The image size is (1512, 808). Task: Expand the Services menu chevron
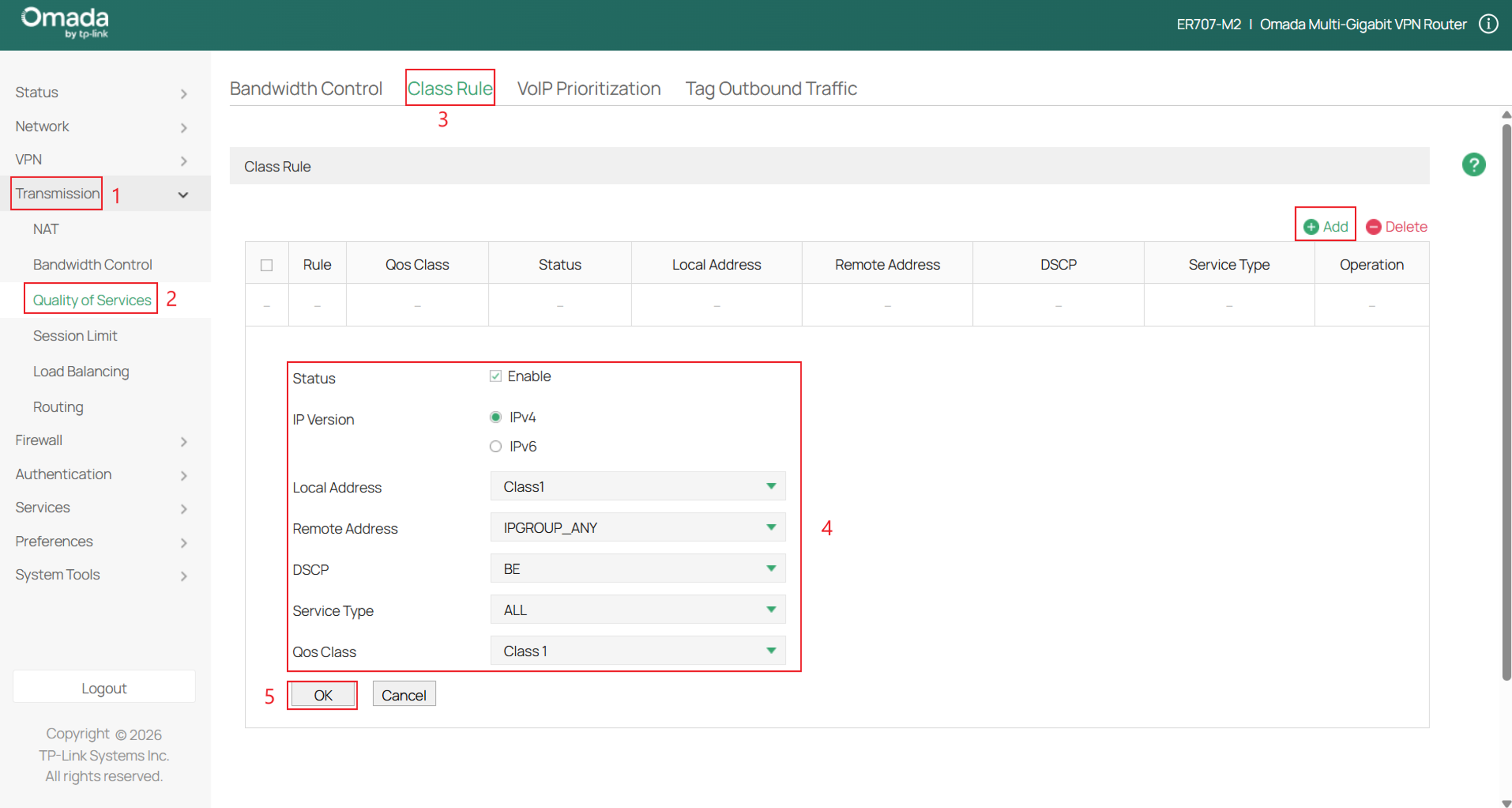[184, 508]
